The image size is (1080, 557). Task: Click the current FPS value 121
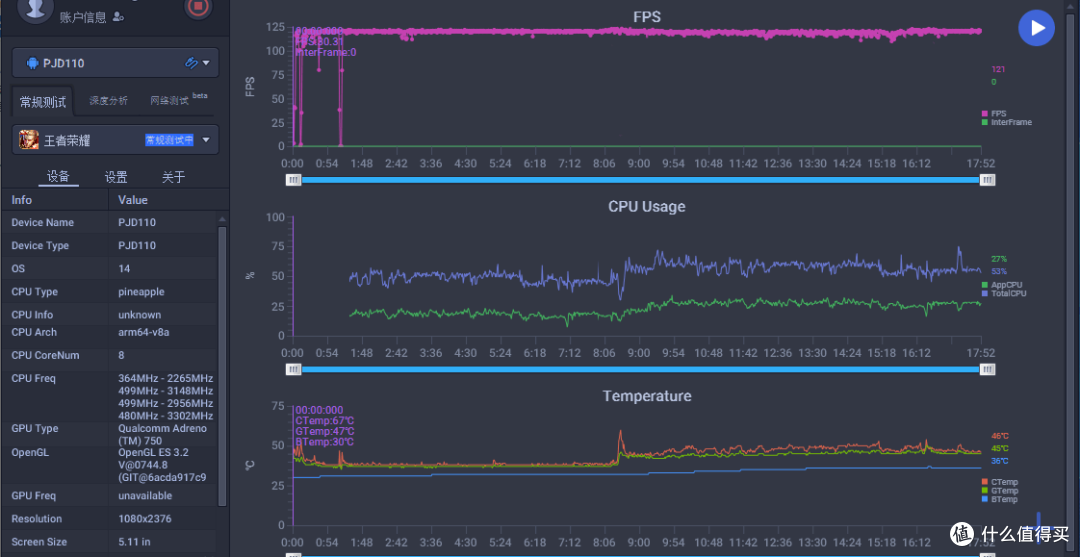(x=998, y=69)
